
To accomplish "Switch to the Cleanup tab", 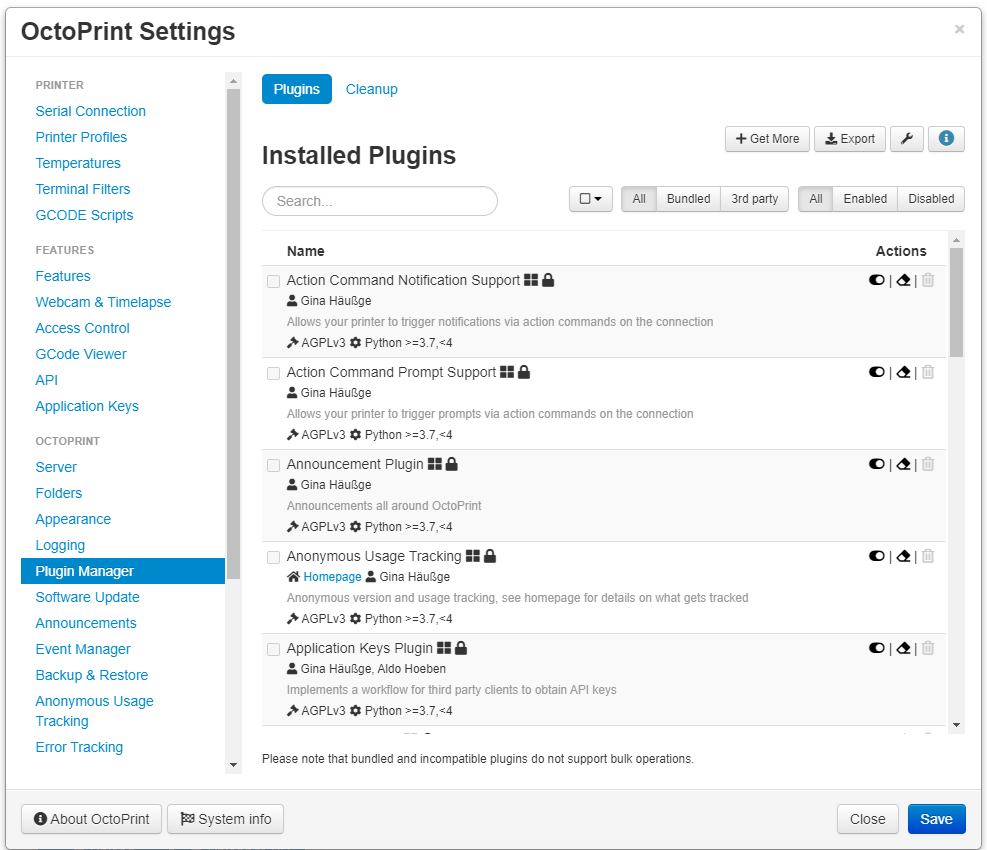I will click(x=371, y=89).
